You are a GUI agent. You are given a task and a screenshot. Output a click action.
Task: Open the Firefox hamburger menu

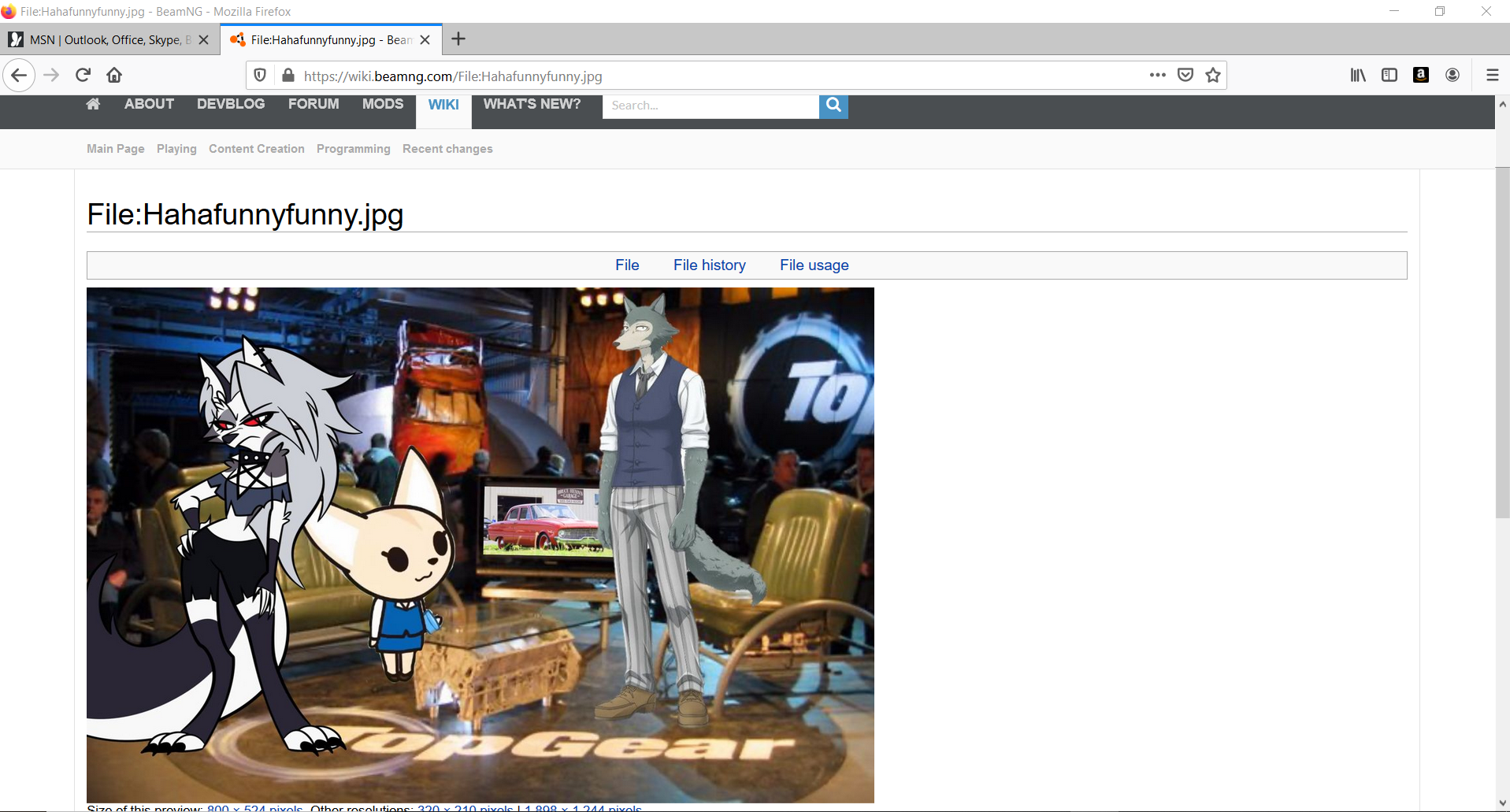tap(1492, 76)
